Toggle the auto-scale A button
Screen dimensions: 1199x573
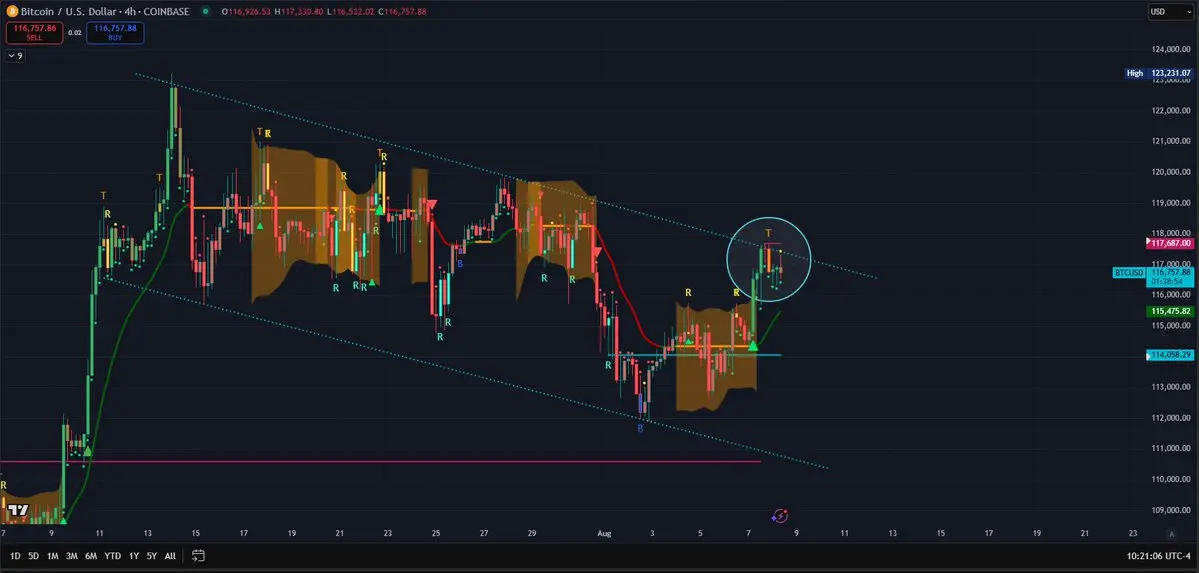(x=1171, y=534)
